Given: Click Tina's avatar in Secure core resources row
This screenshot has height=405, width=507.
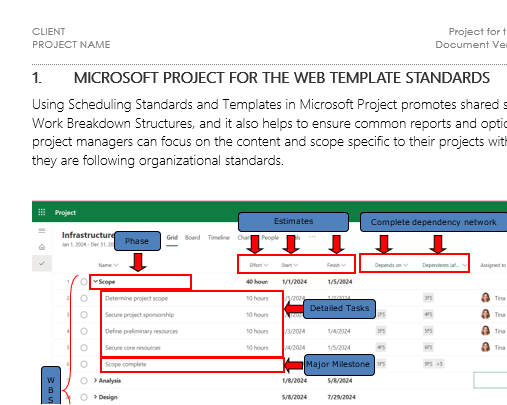Looking at the screenshot, I should [x=486, y=347].
